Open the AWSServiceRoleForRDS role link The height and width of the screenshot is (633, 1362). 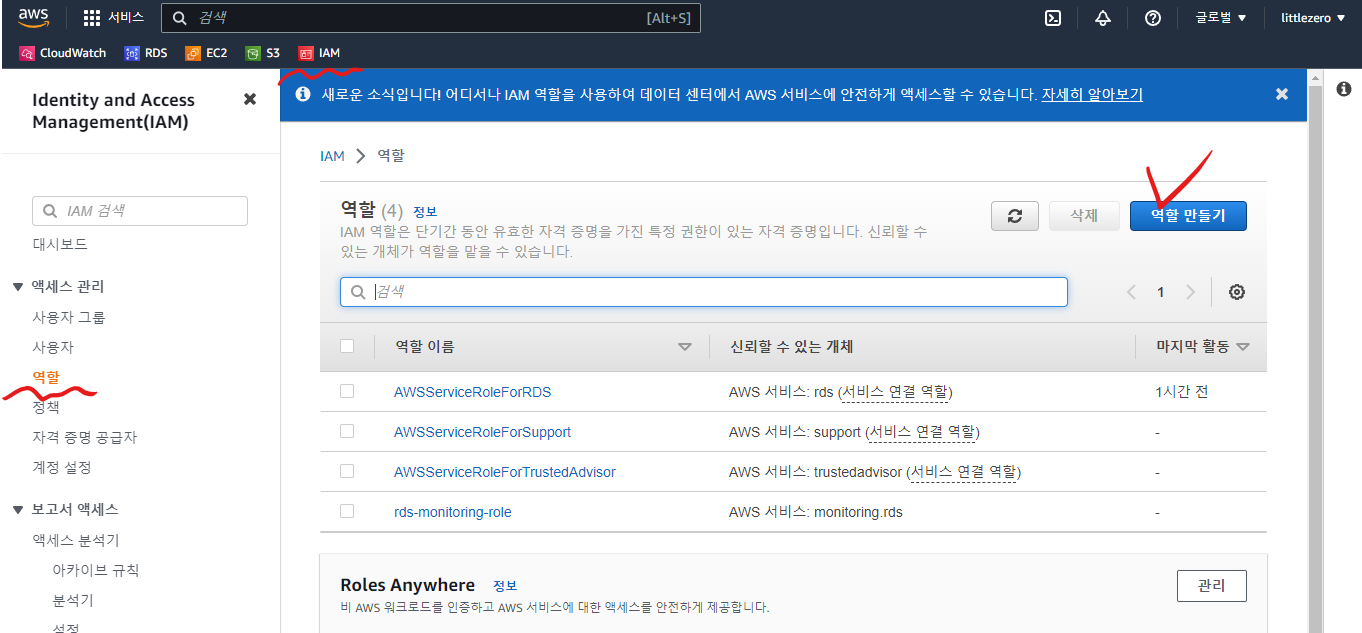click(473, 392)
